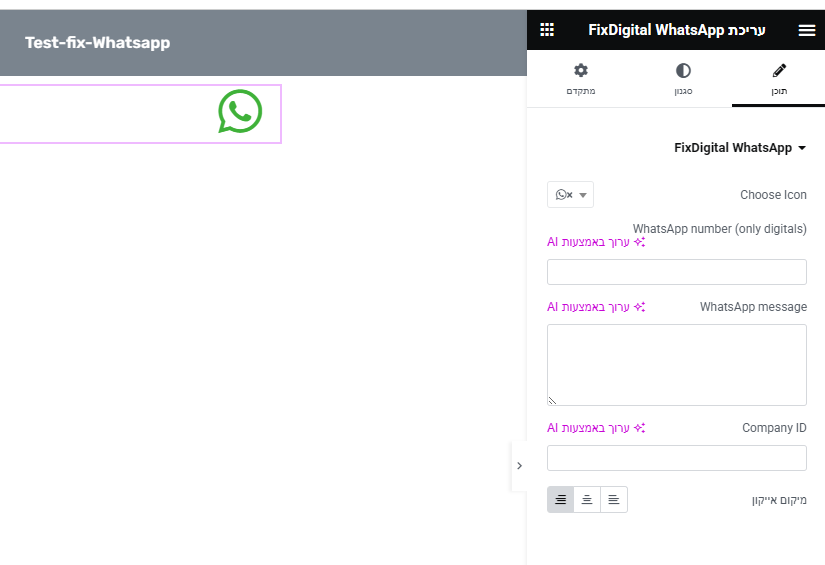Select the green WhatsApp icon in preview
The width and height of the screenshot is (825, 565).
pos(240,112)
